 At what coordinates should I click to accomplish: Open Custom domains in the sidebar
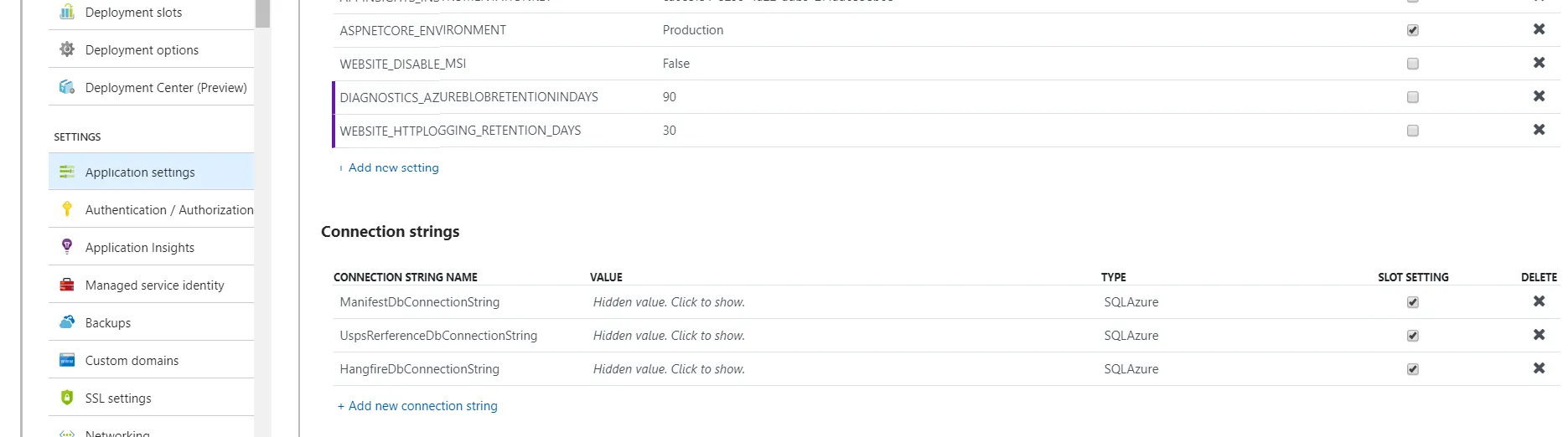pos(132,360)
